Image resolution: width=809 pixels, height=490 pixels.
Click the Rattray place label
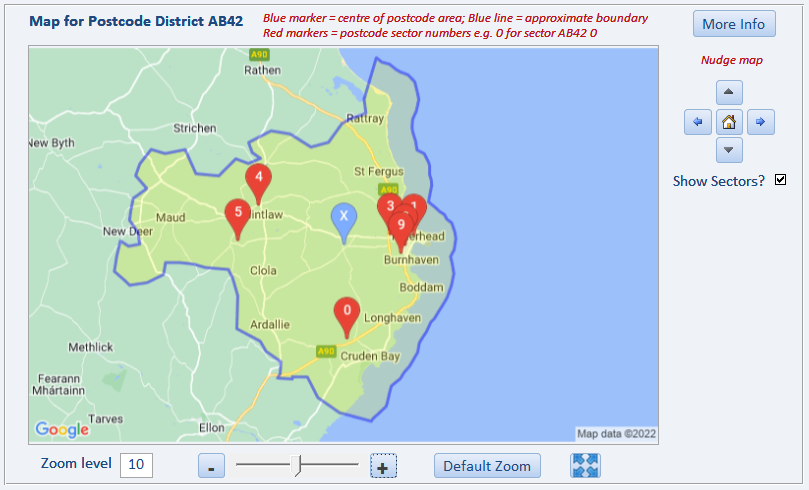point(365,119)
